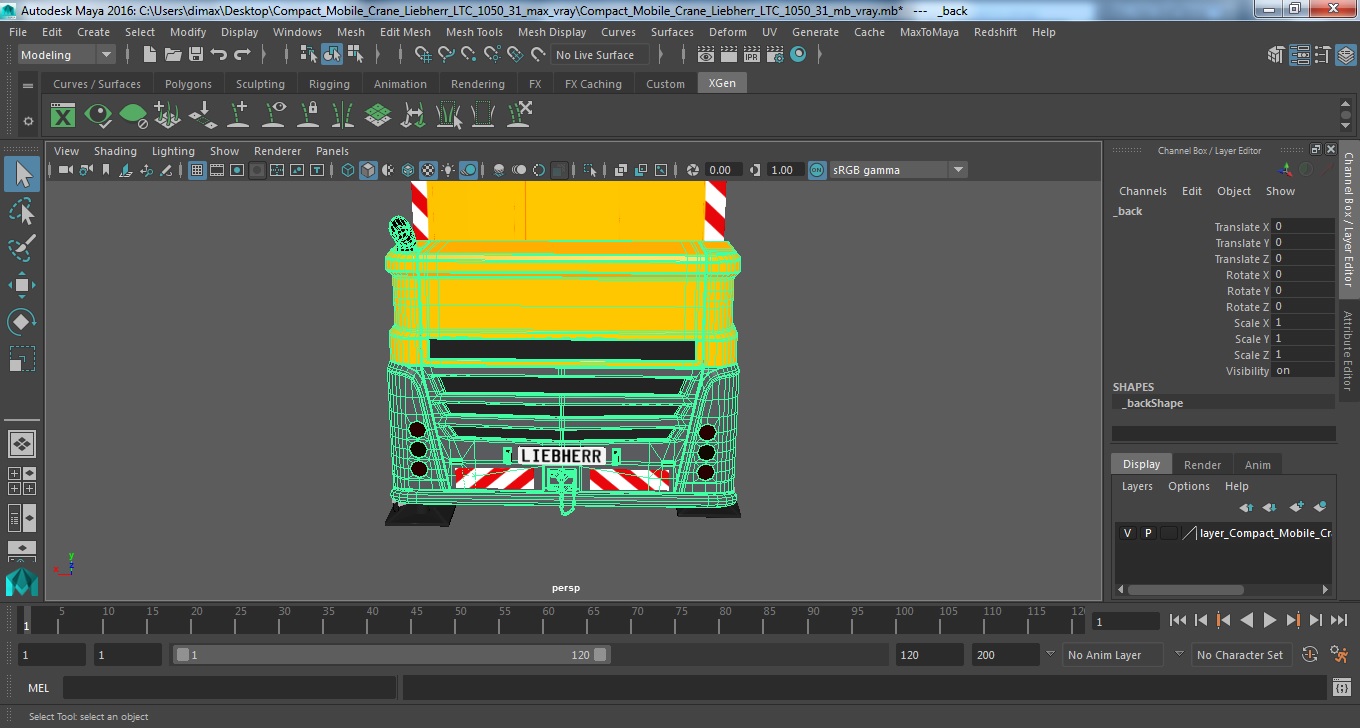The width and height of the screenshot is (1360, 728).
Task: Open animation preferences running man icon
Action: point(1340,655)
